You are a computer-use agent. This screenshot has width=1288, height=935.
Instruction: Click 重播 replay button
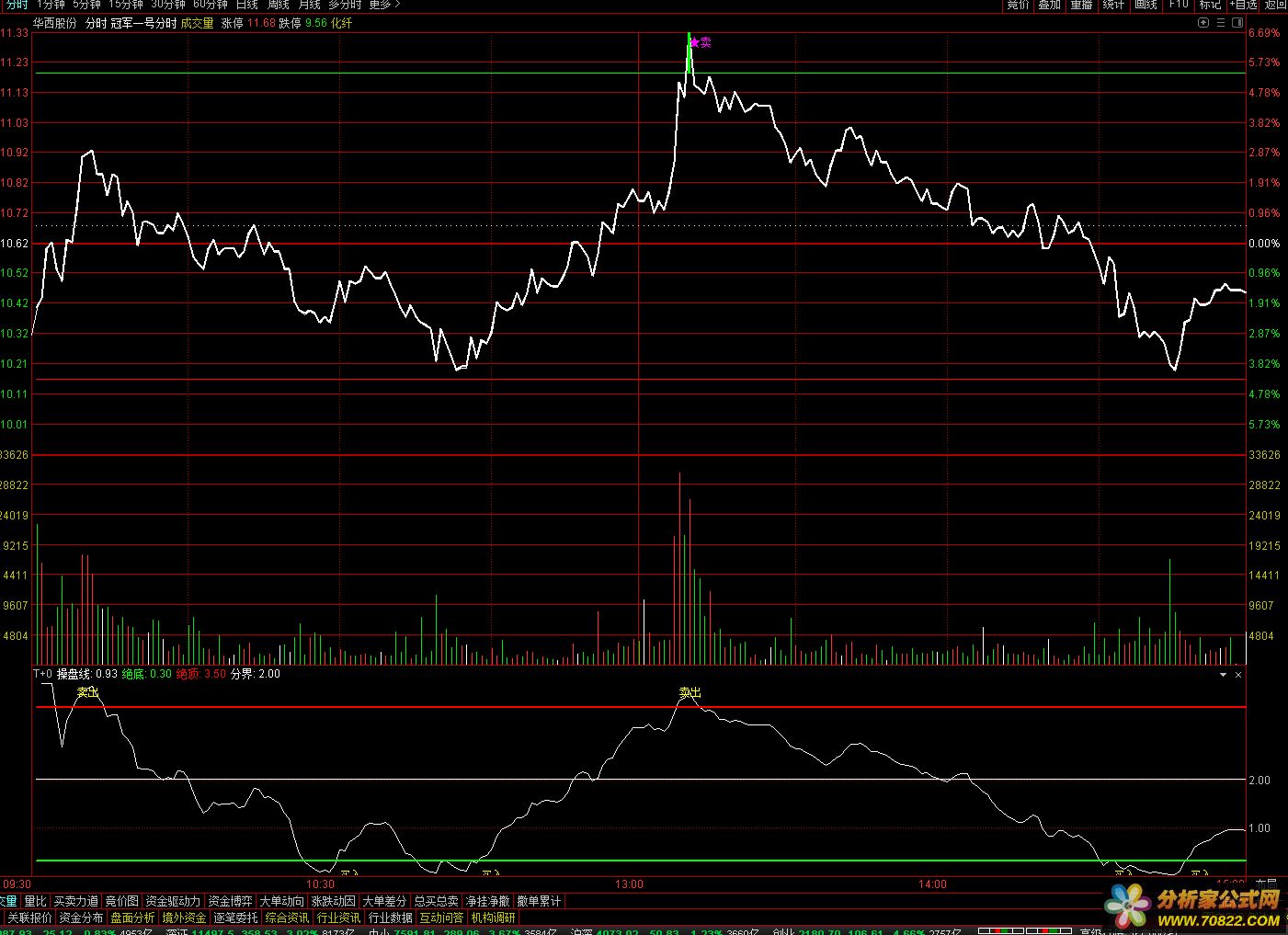click(1081, 5)
